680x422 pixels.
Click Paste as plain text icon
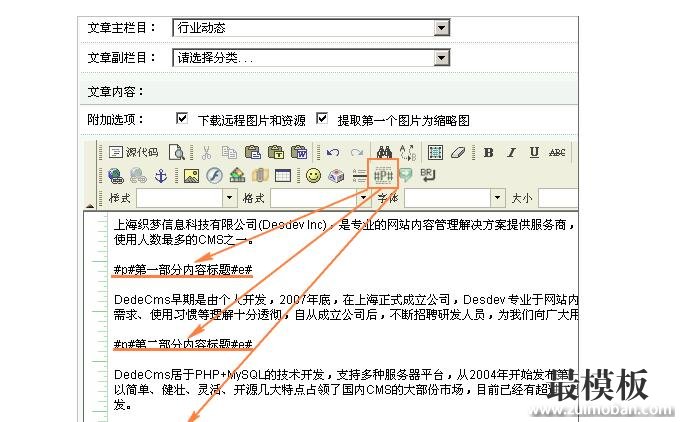276,152
